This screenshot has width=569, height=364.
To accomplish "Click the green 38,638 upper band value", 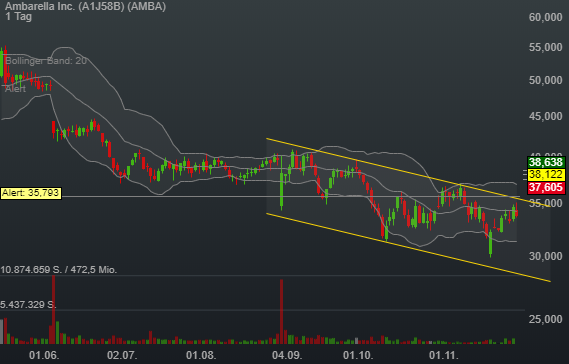I will (x=546, y=162).
